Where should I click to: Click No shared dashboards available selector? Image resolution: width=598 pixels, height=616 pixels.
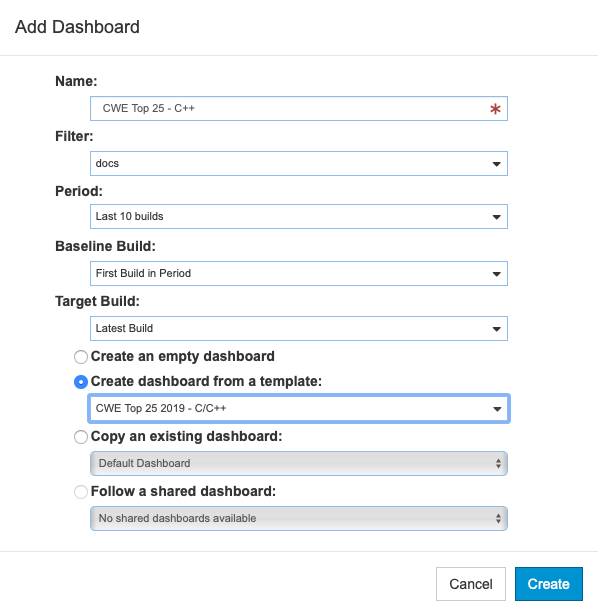(299, 519)
